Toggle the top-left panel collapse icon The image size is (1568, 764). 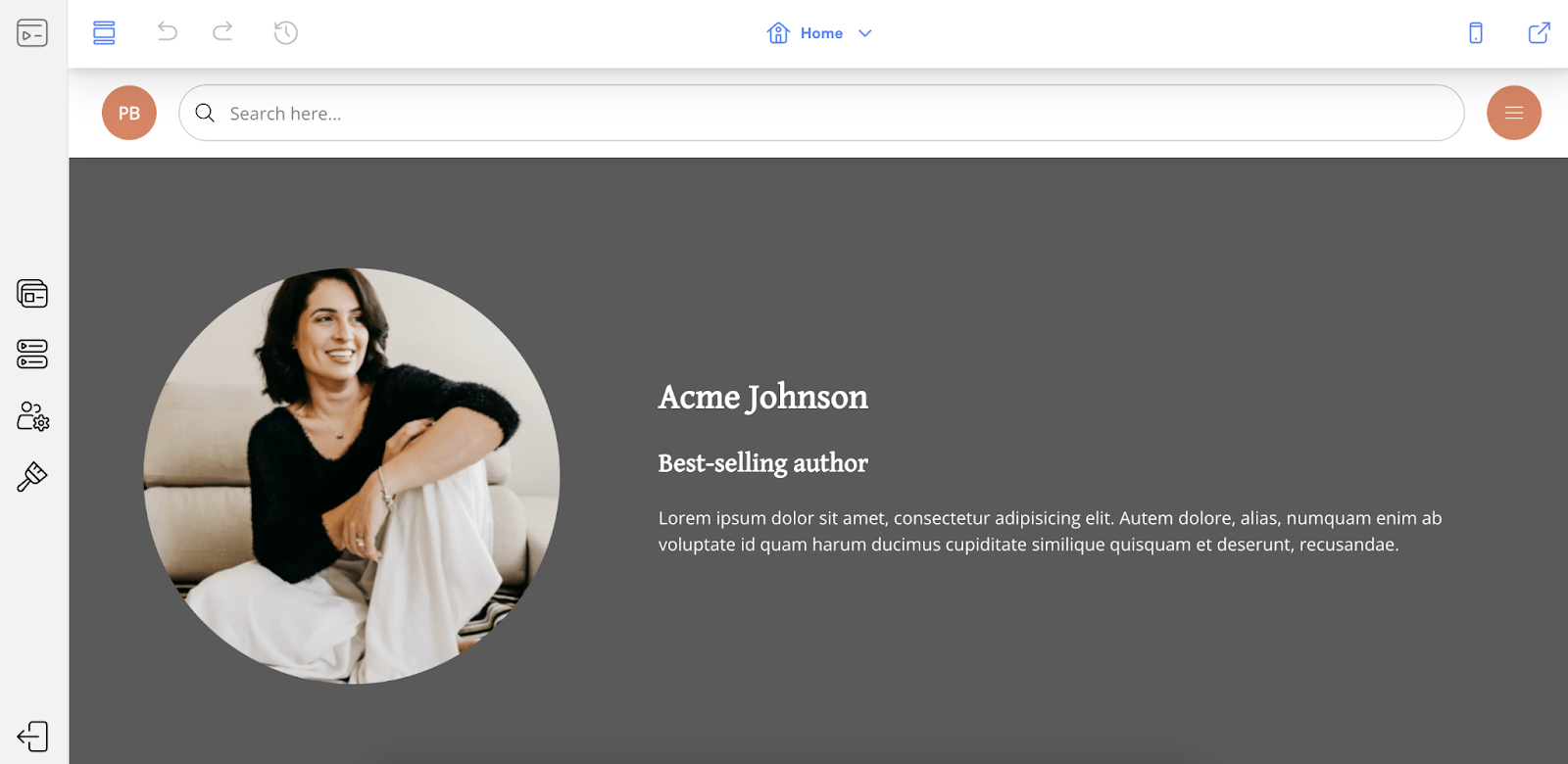click(x=32, y=33)
